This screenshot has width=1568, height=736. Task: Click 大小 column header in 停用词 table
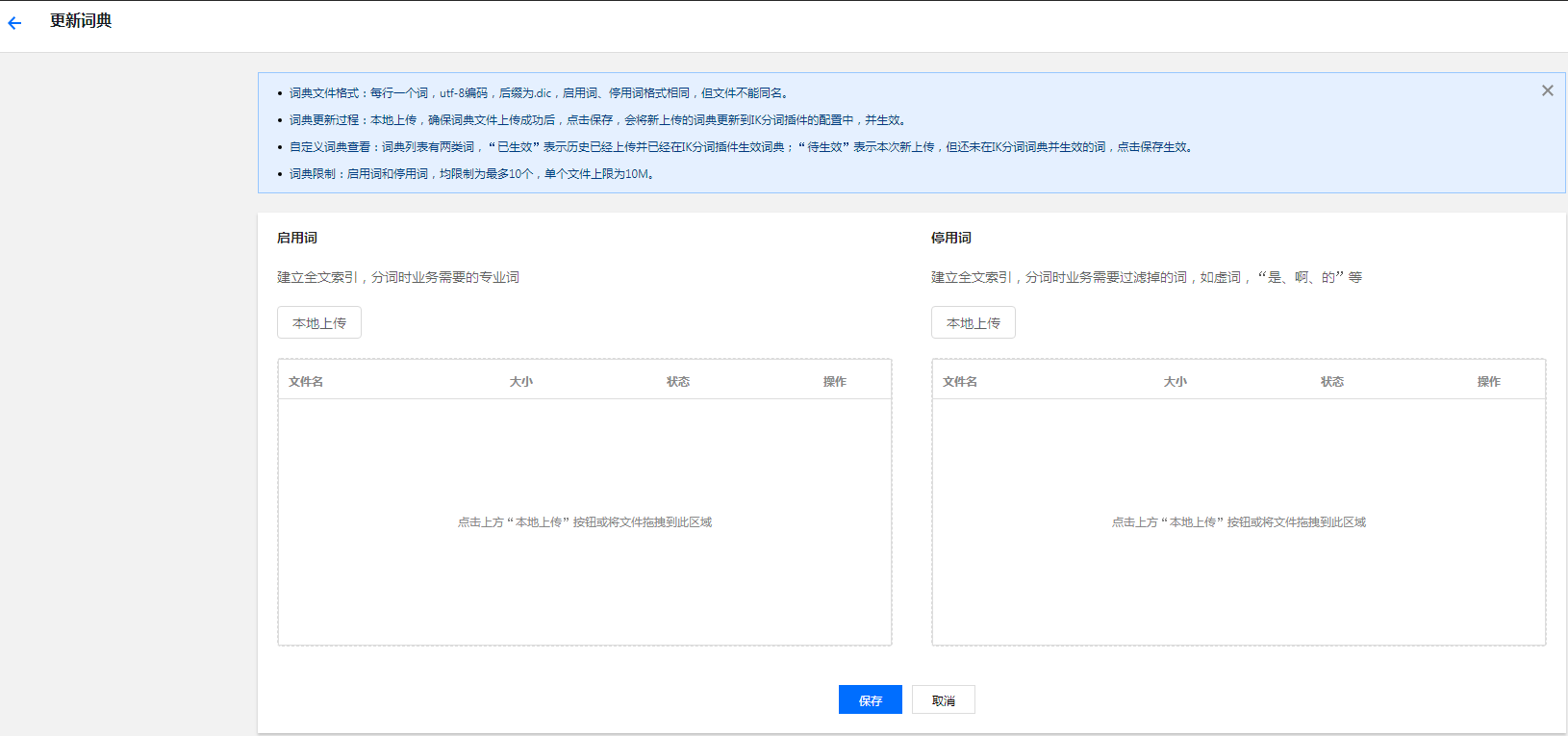pos(1176,382)
